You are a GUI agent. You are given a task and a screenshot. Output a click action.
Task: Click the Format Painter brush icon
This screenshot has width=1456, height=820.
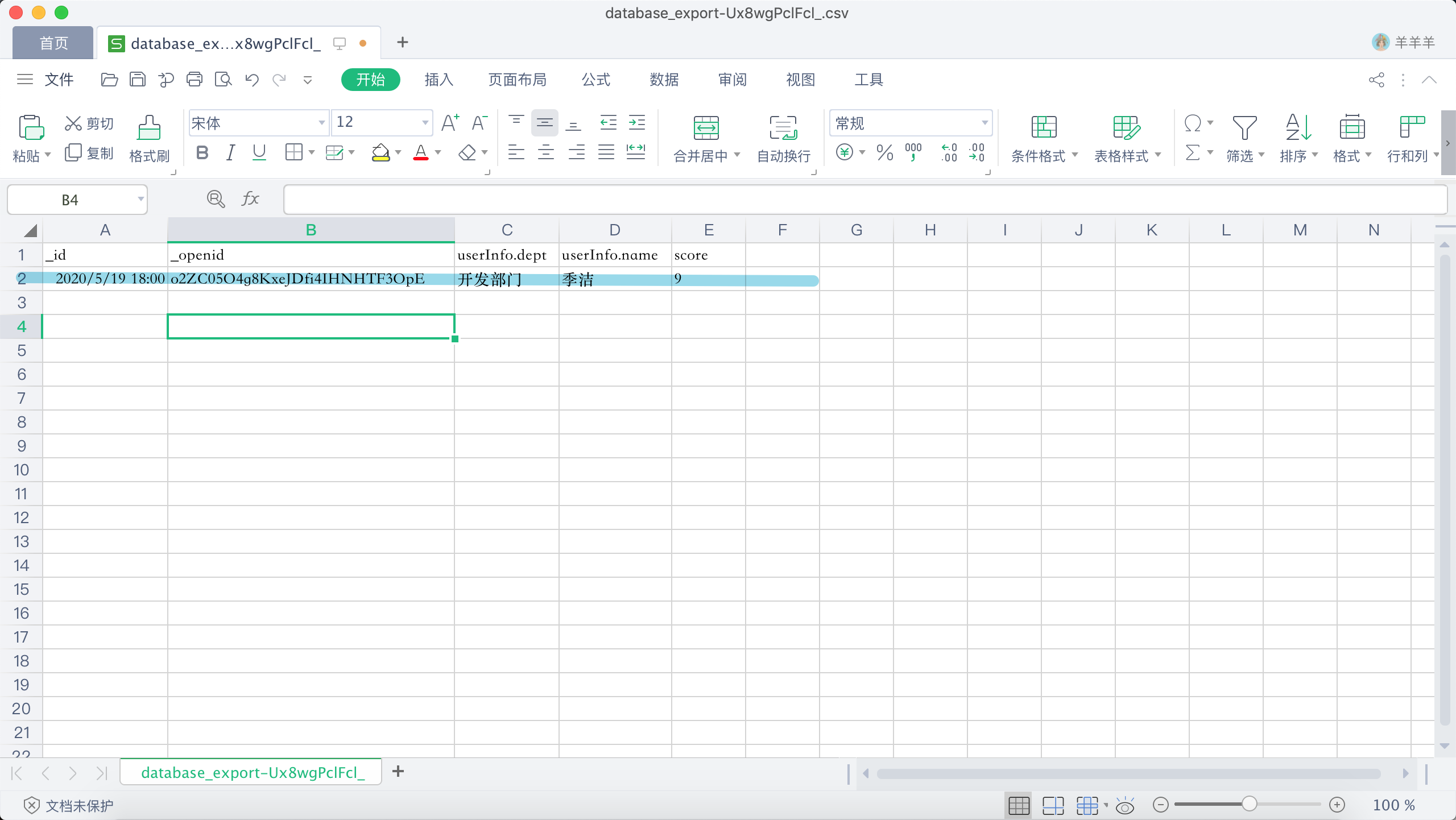click(149, 128)
